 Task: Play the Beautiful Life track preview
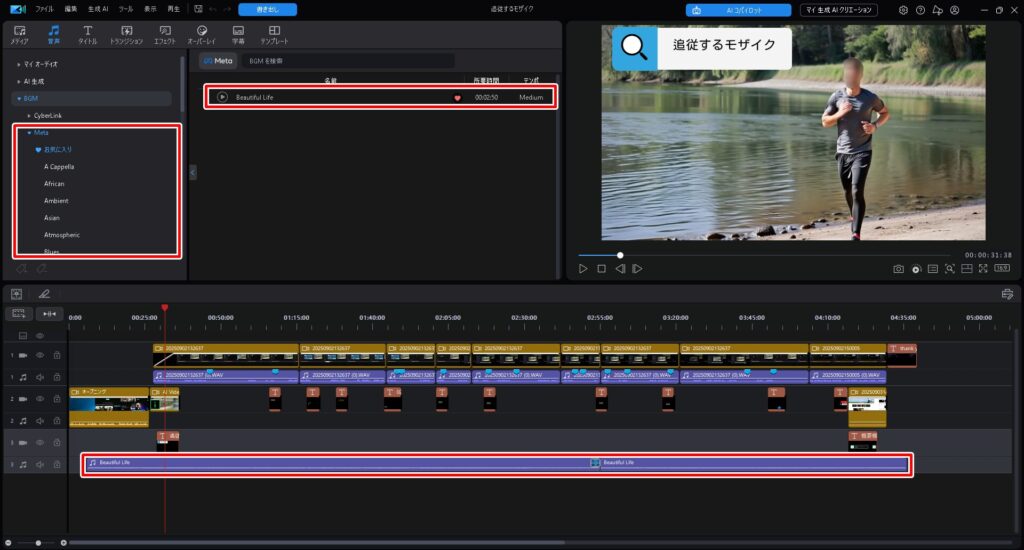pyautogui.click(x=222, y=97)
